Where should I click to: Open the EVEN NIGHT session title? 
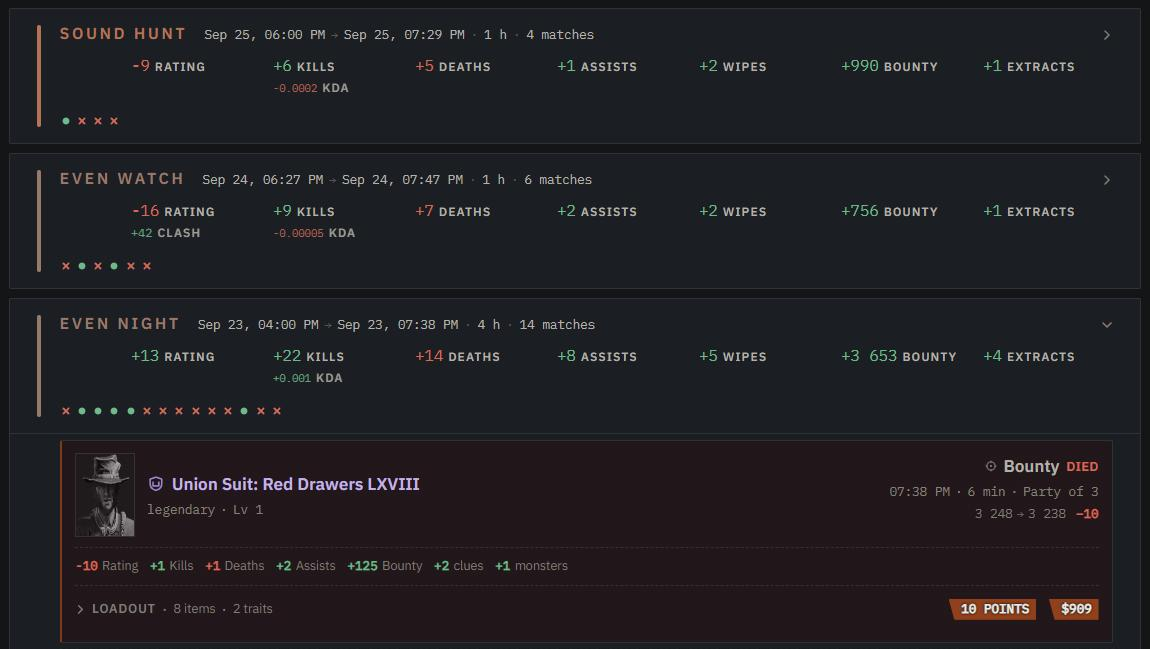pos(120,324)
